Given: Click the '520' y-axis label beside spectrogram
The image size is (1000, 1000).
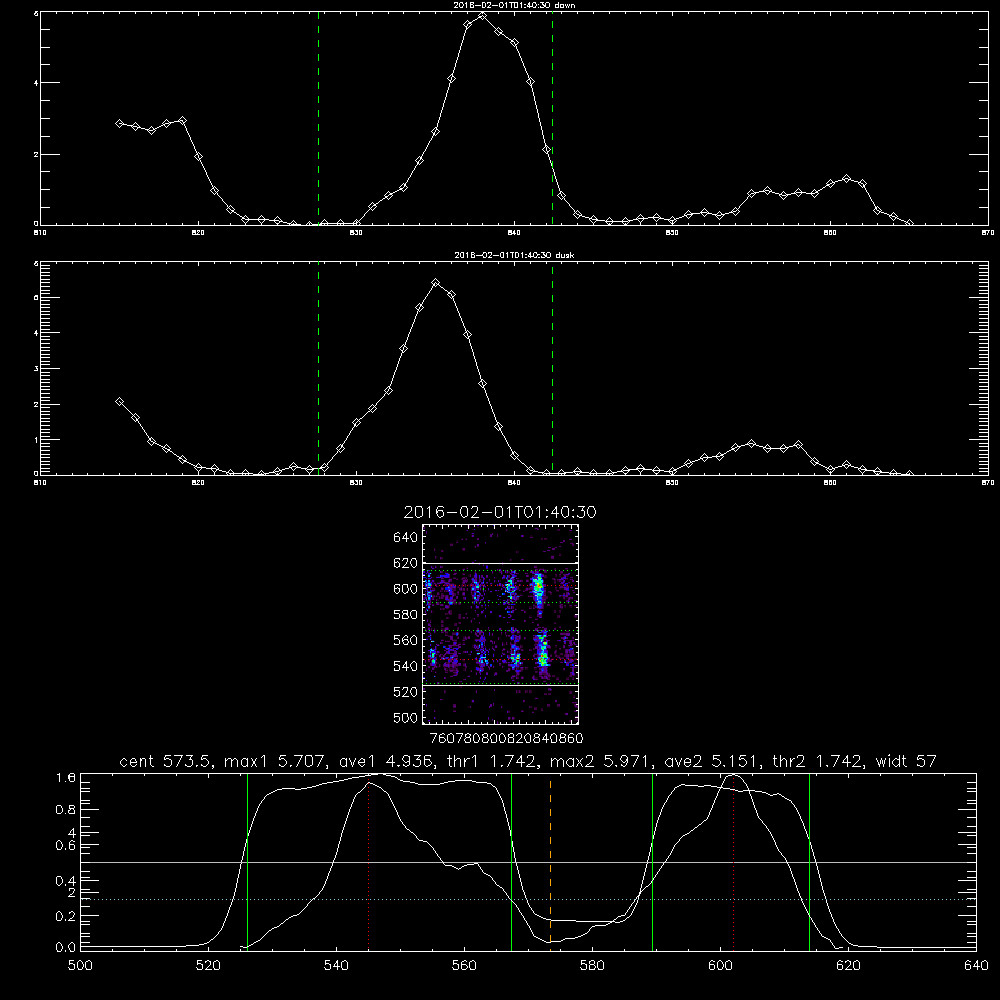Looking at the screenshot, I should [406, 692].
